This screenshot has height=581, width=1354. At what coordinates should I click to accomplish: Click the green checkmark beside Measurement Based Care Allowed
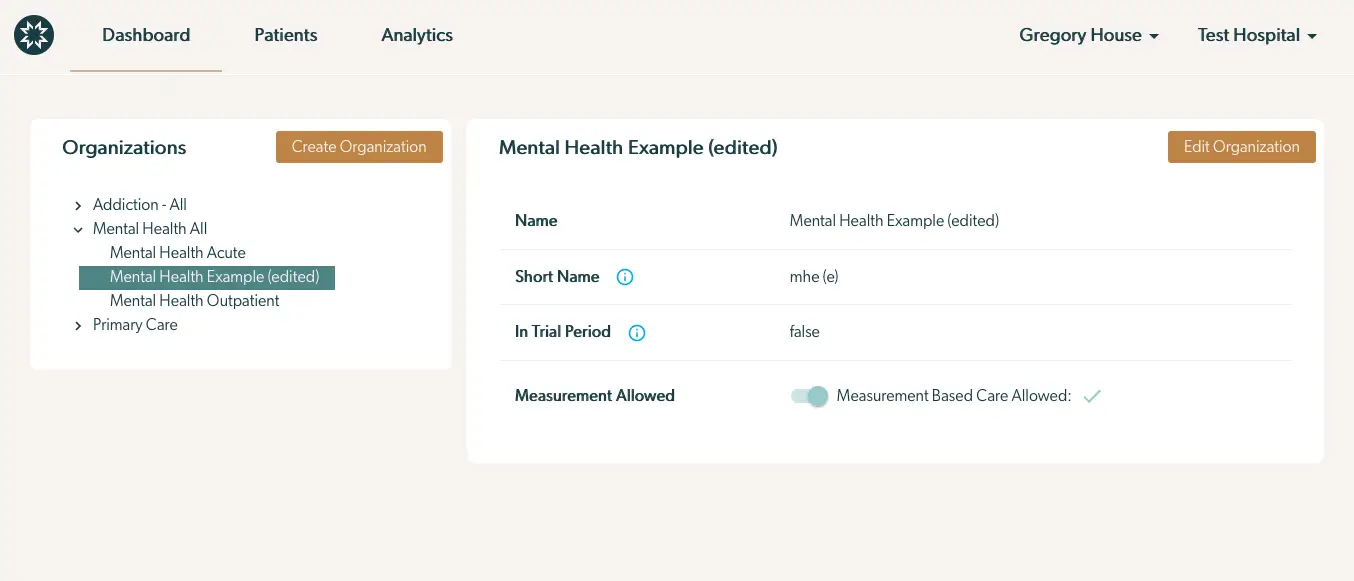1092,396
